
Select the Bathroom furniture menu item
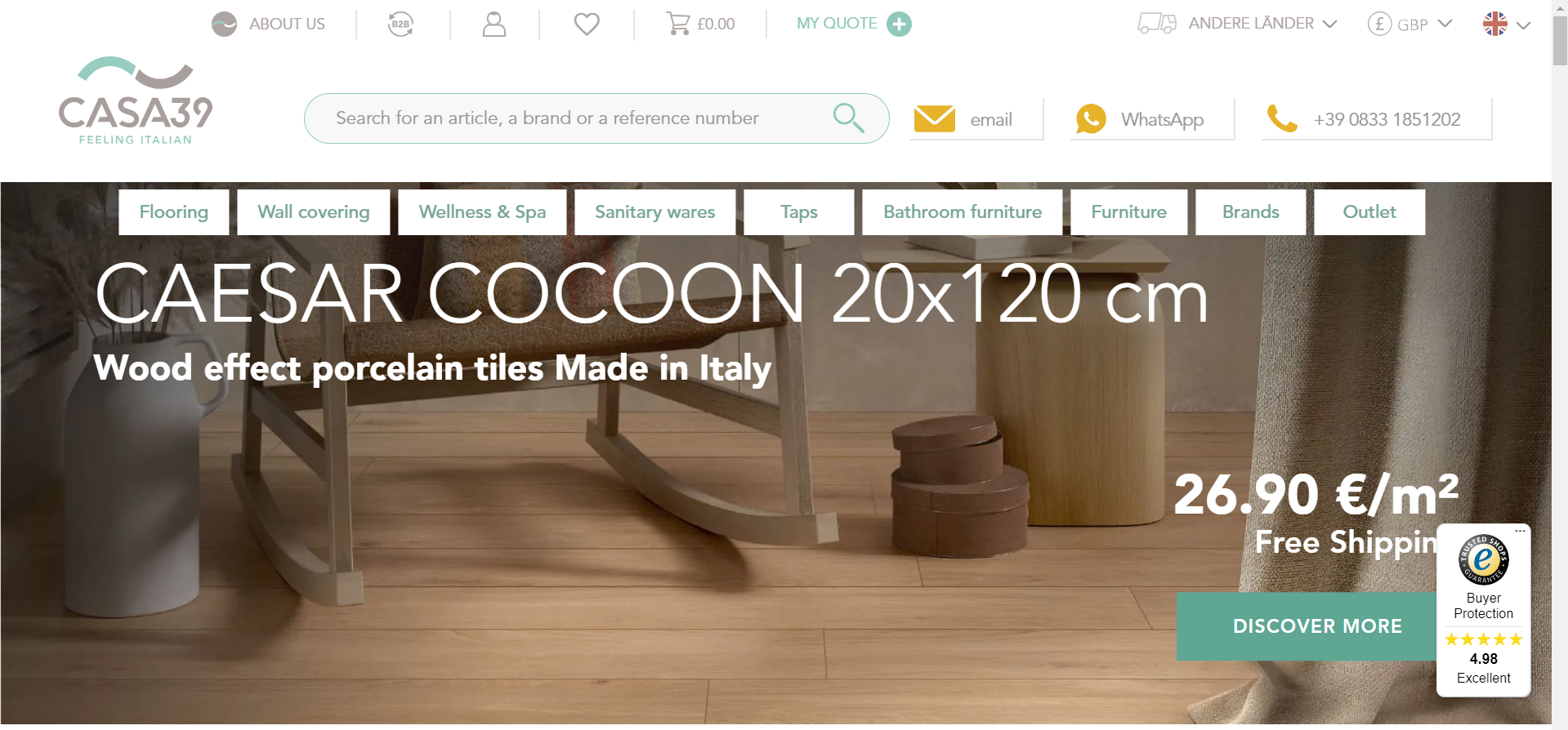click(963, 212)
